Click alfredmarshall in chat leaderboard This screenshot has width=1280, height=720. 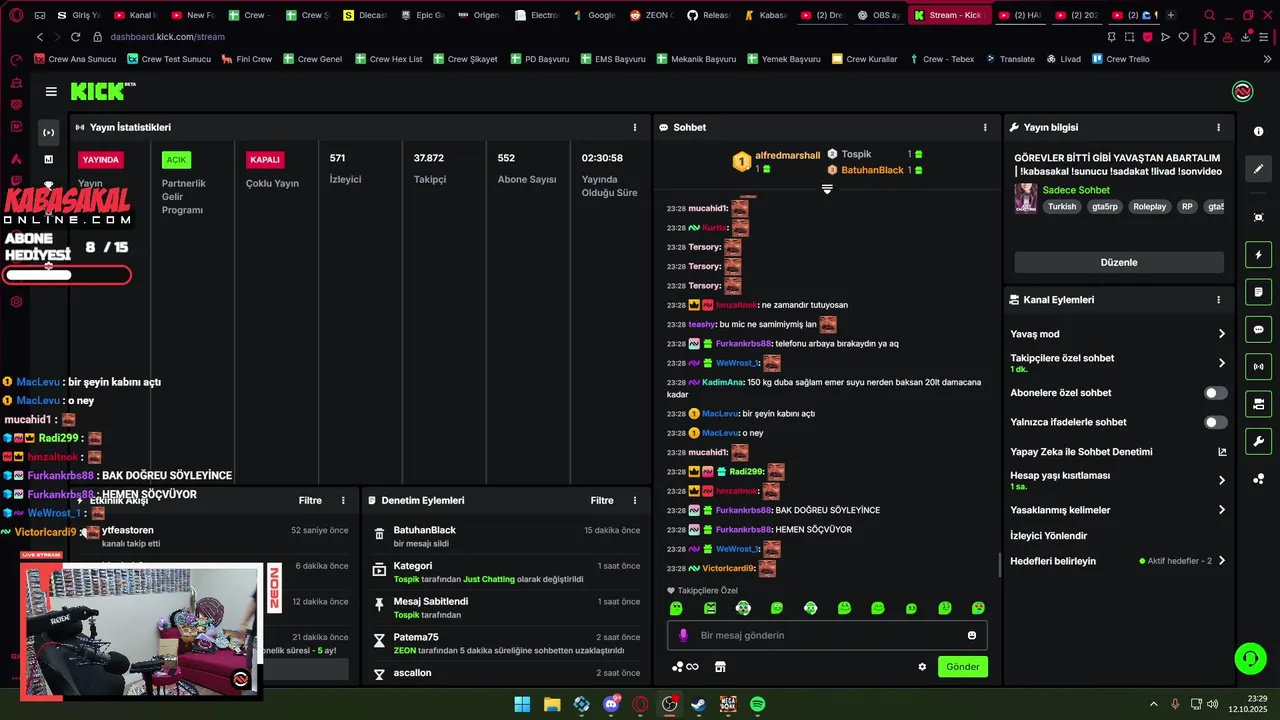click(787, 155)
